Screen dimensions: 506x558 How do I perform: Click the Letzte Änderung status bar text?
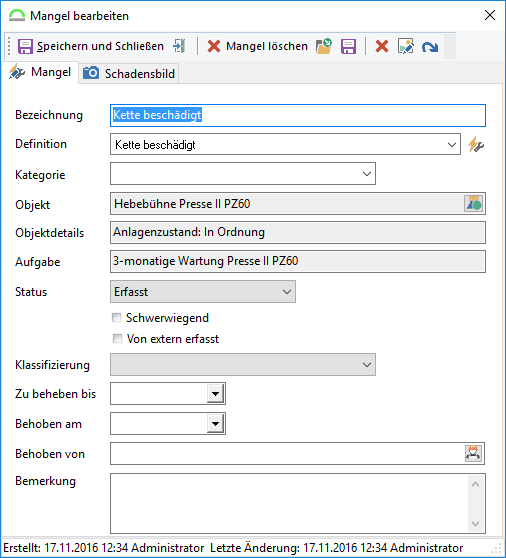point(337,548)
